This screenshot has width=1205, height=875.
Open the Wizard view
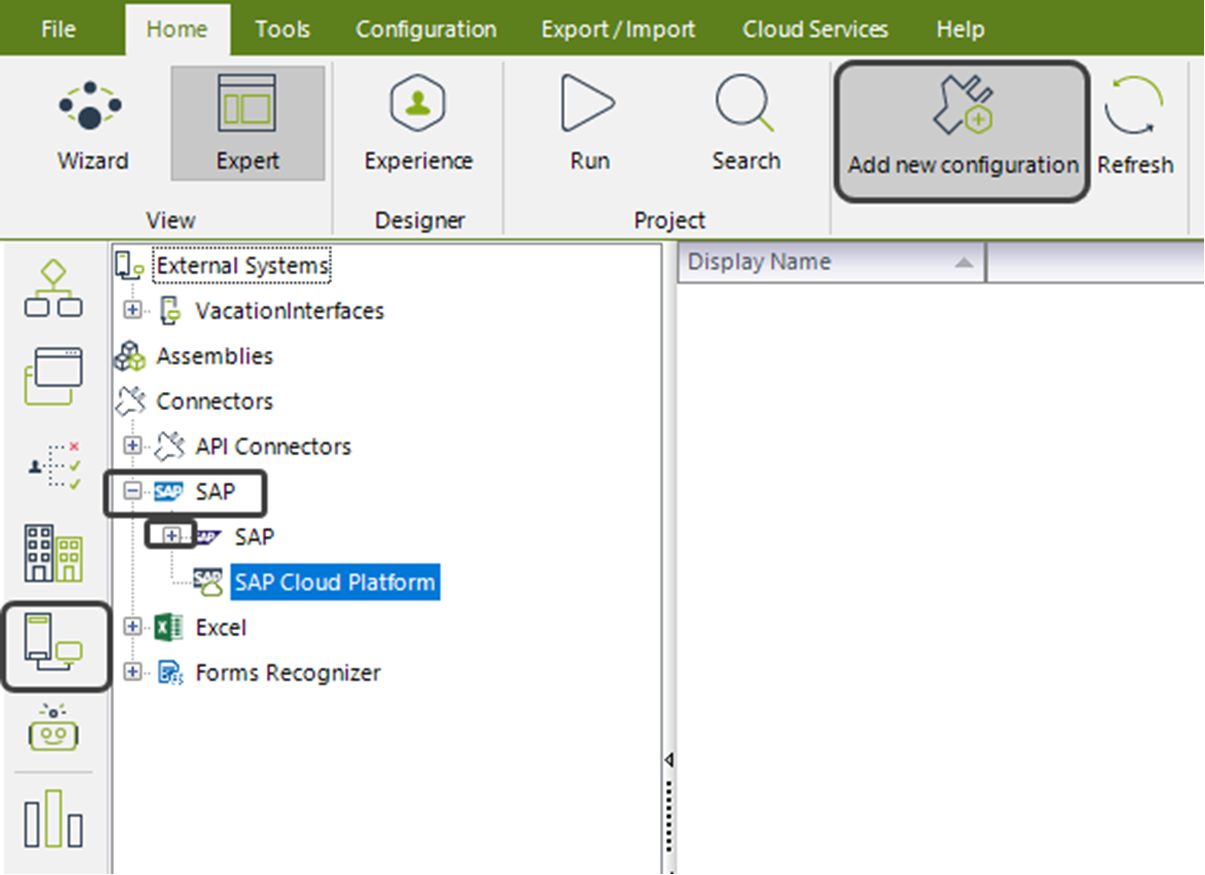click(x=92, y=124)
